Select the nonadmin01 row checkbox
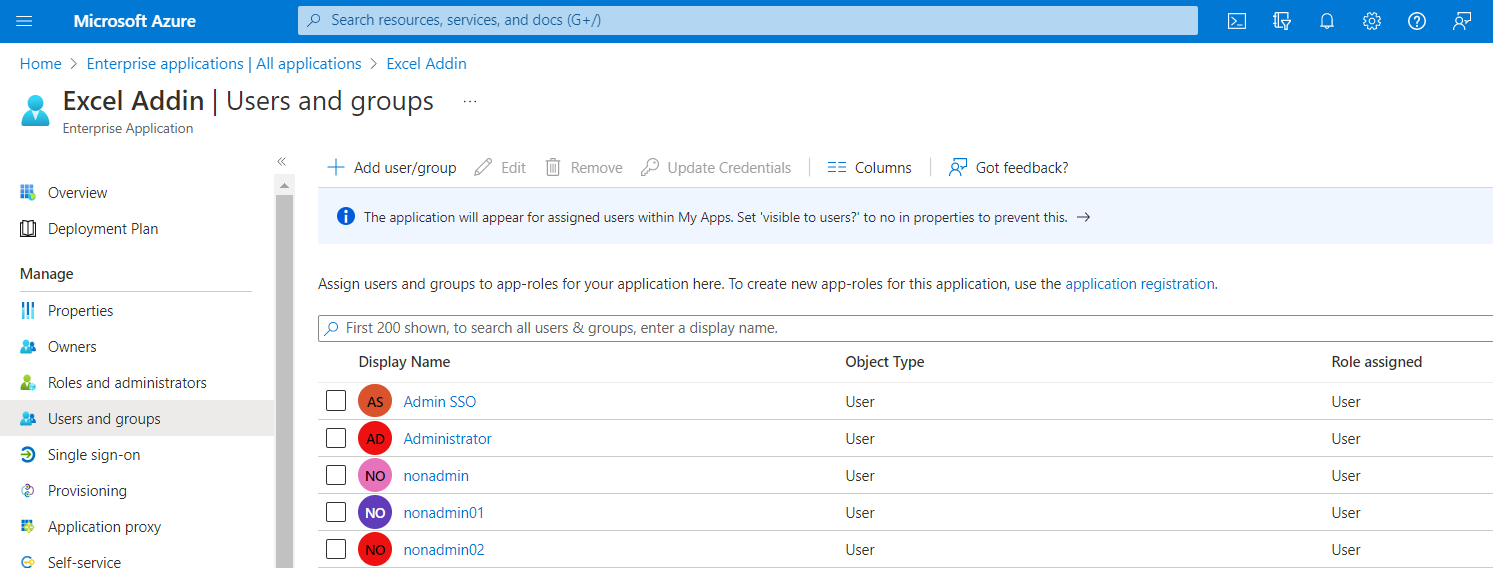This screenshot has height=568, width=1493. pos(336,513)
